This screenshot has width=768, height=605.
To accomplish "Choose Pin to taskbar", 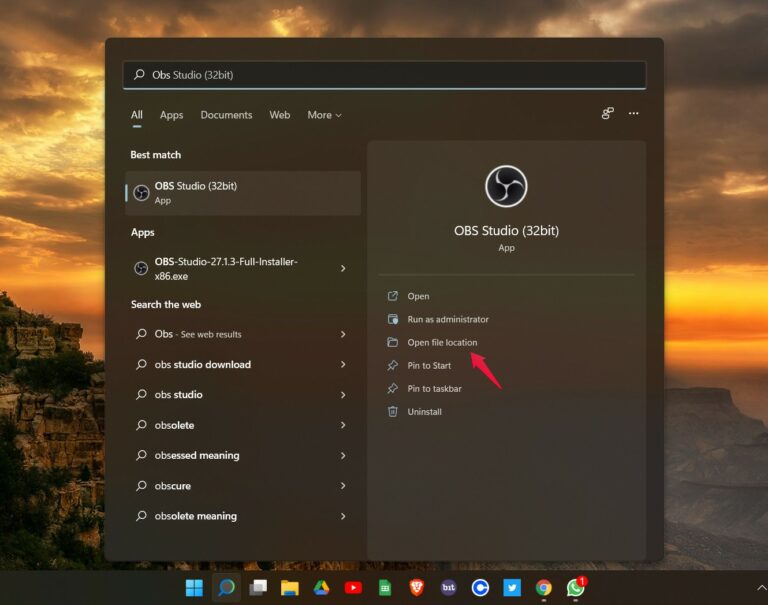I will [434, 388].
